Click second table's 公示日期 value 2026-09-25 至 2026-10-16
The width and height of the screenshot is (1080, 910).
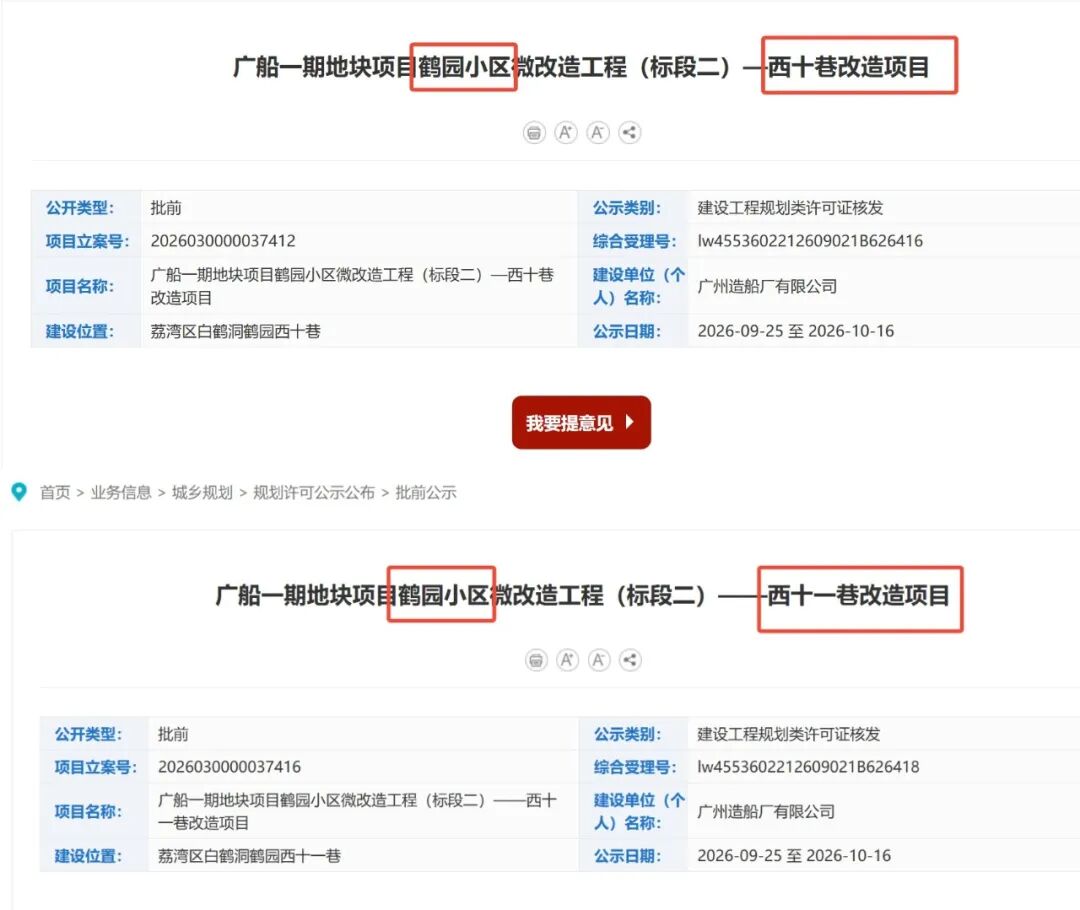point(794,856)
